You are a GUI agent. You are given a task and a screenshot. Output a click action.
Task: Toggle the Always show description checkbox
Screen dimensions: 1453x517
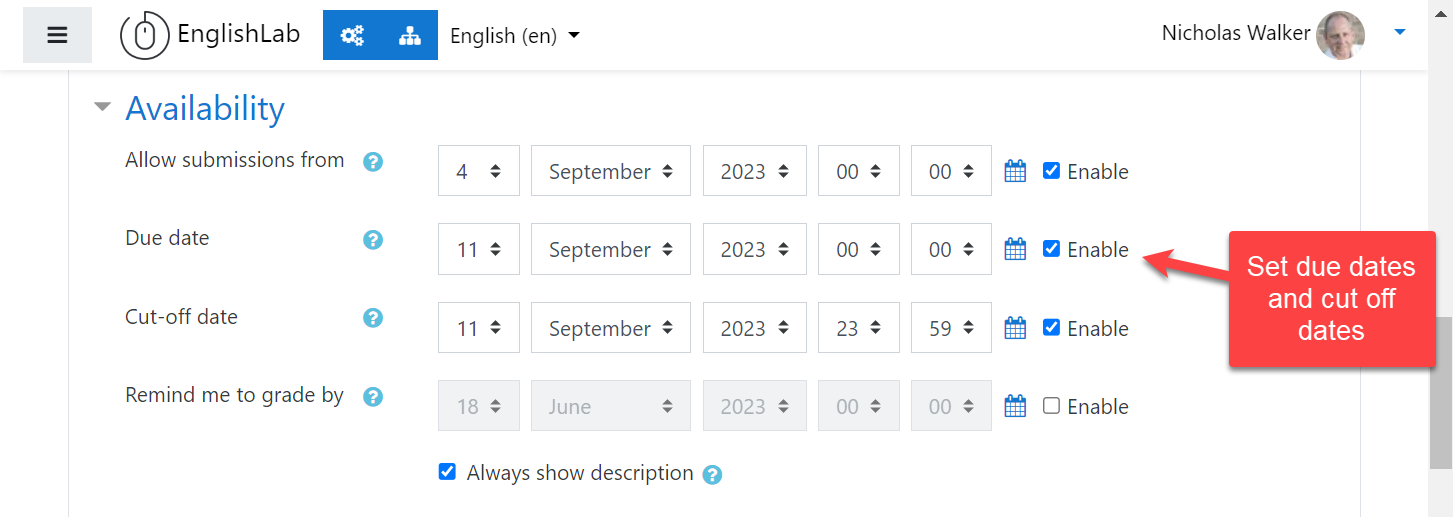[x=448, y=472]
